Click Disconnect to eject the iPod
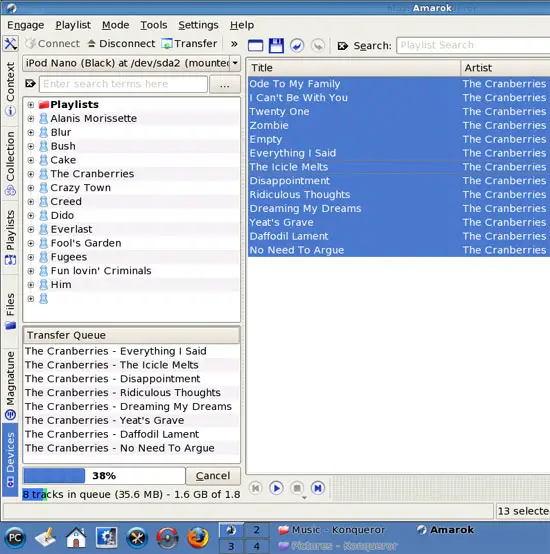Viewport: 550px width, 554px height. click(x=121, y=44)
